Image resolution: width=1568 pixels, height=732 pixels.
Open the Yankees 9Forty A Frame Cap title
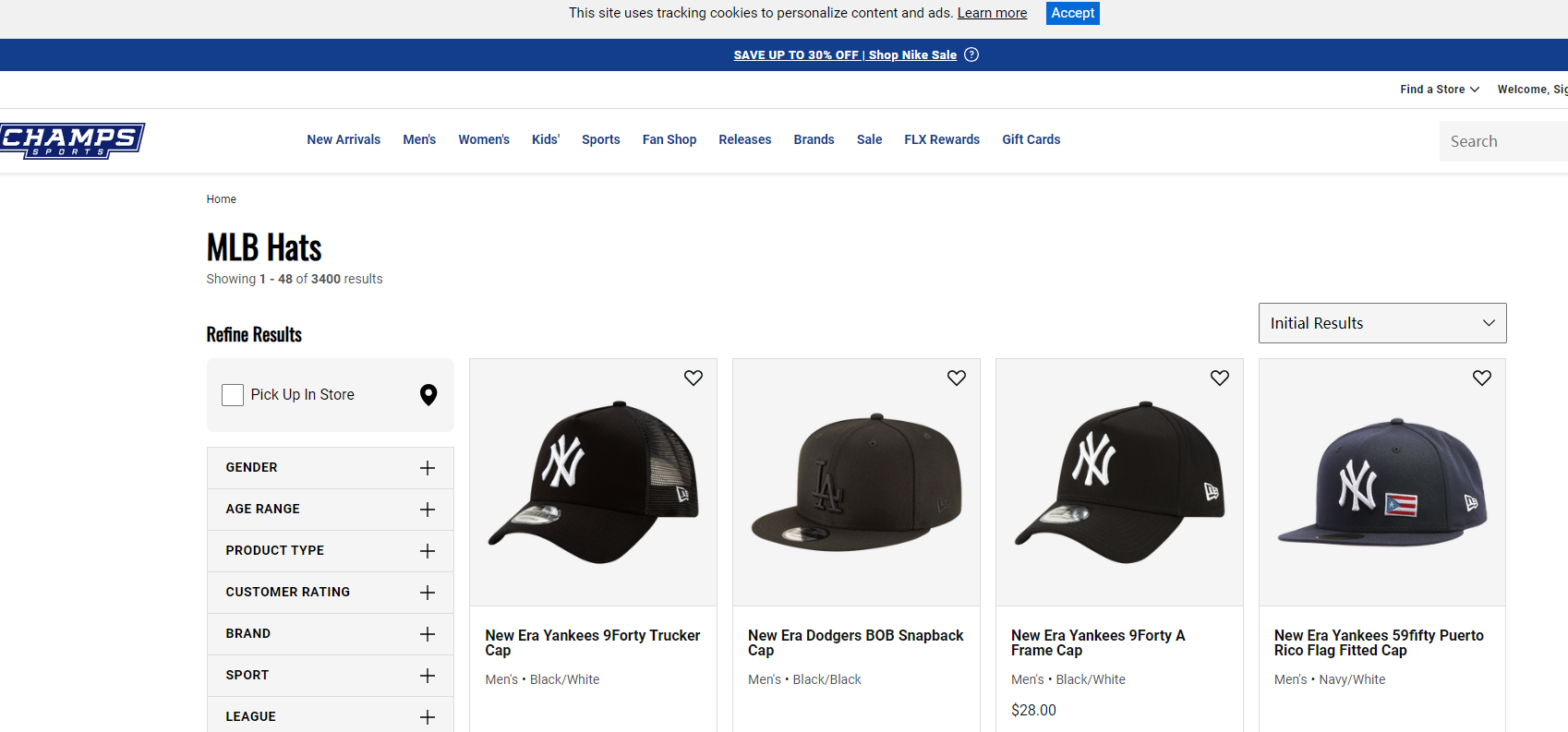(x=1098, y=642)
